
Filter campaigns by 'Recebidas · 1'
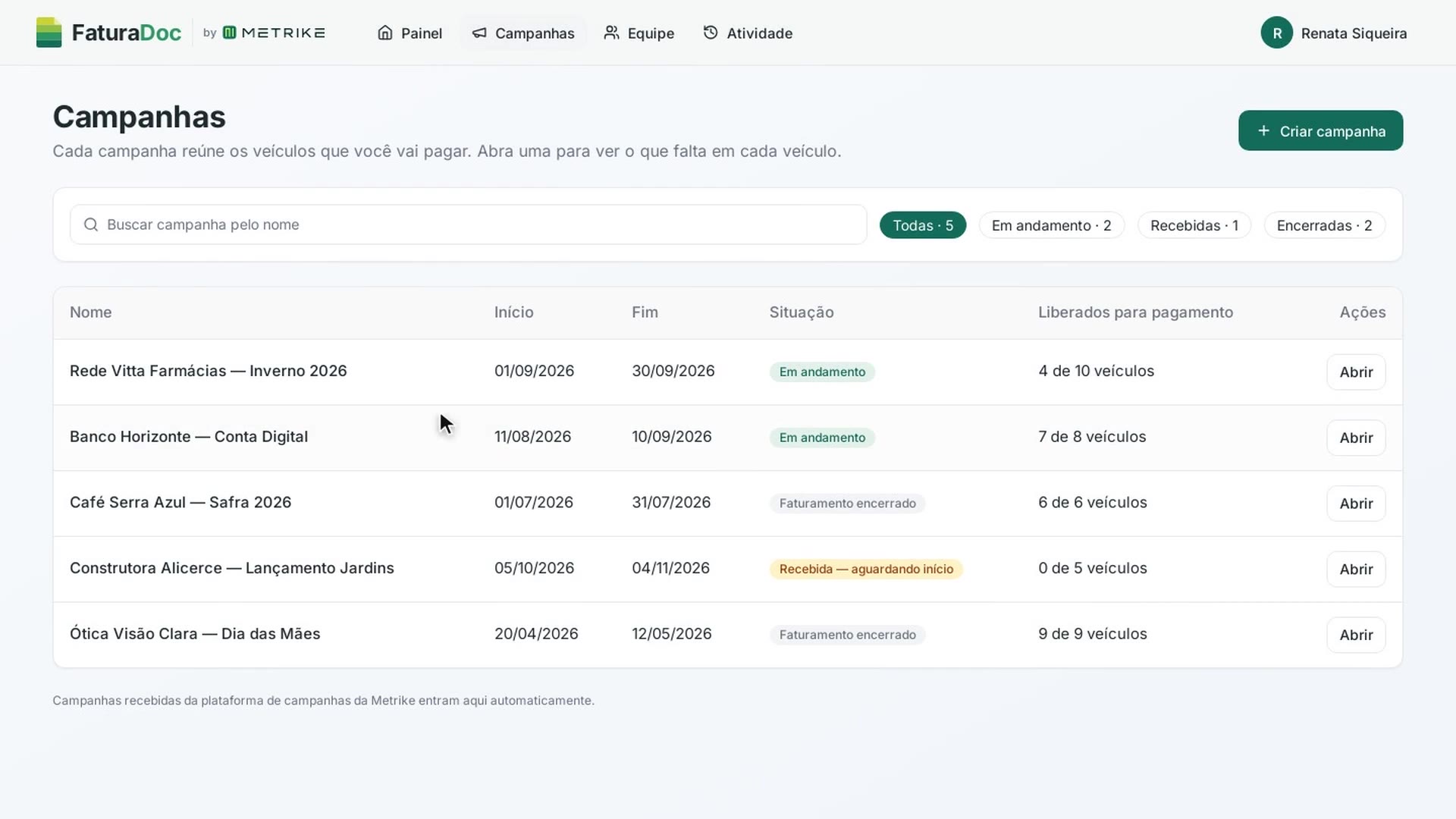pos(1194,225)
